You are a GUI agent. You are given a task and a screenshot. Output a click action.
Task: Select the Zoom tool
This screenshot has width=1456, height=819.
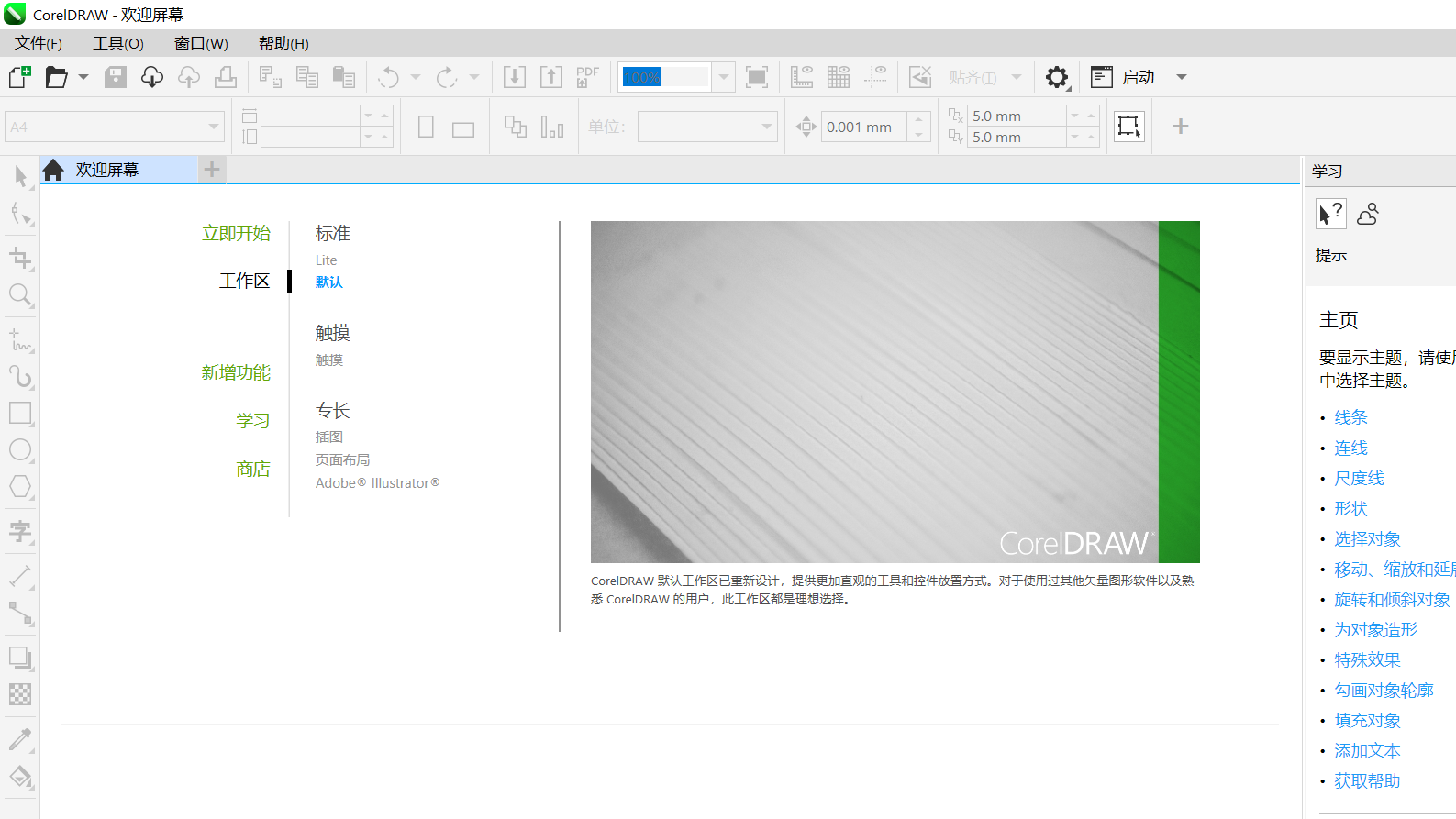tap(20, 295)
